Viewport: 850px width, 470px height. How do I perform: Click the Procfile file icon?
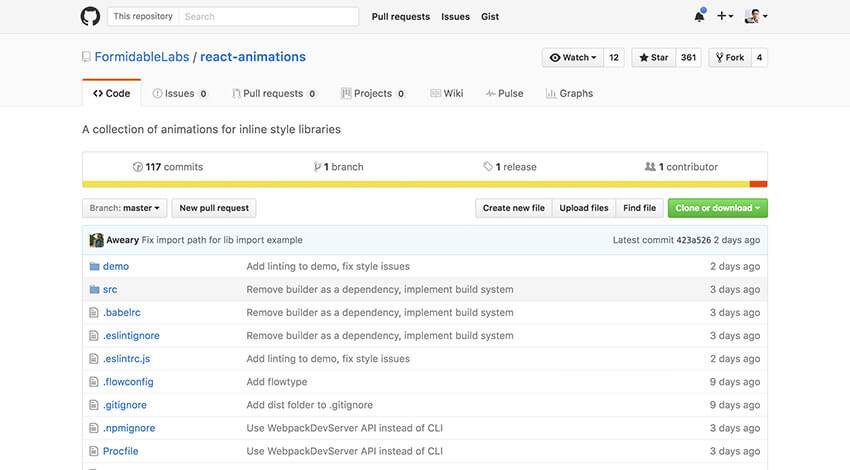pyautogui.click(x=94, y=451)
